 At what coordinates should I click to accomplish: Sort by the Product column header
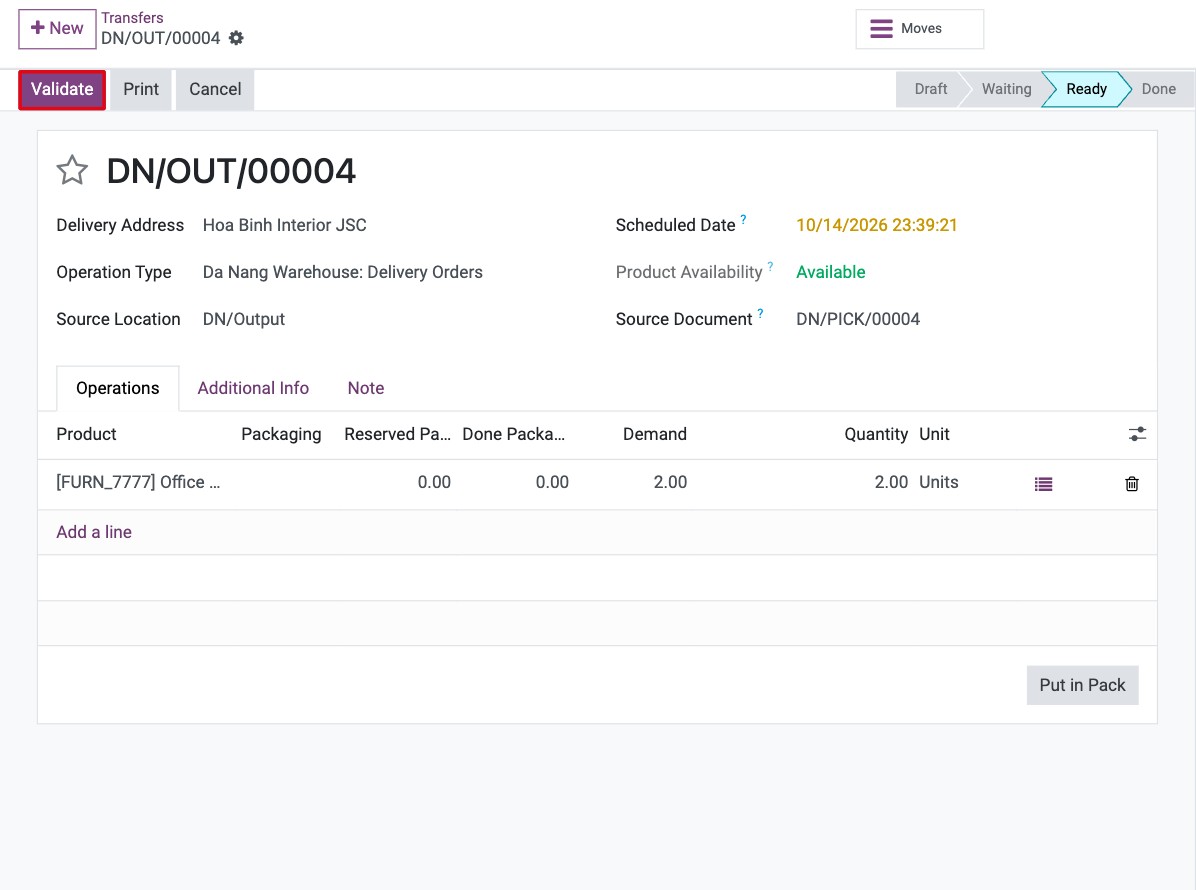[86, 434]
